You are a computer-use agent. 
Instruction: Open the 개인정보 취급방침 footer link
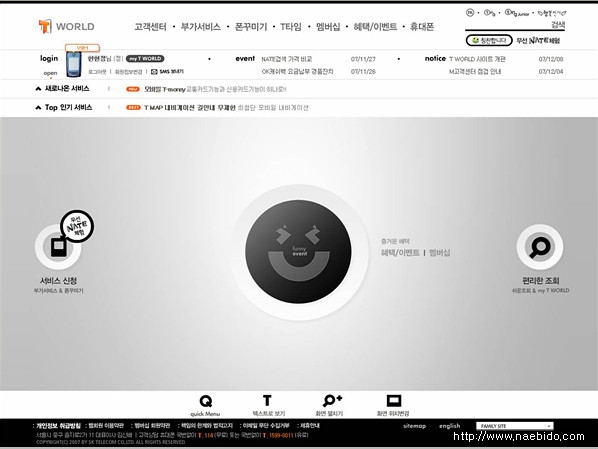58,425
